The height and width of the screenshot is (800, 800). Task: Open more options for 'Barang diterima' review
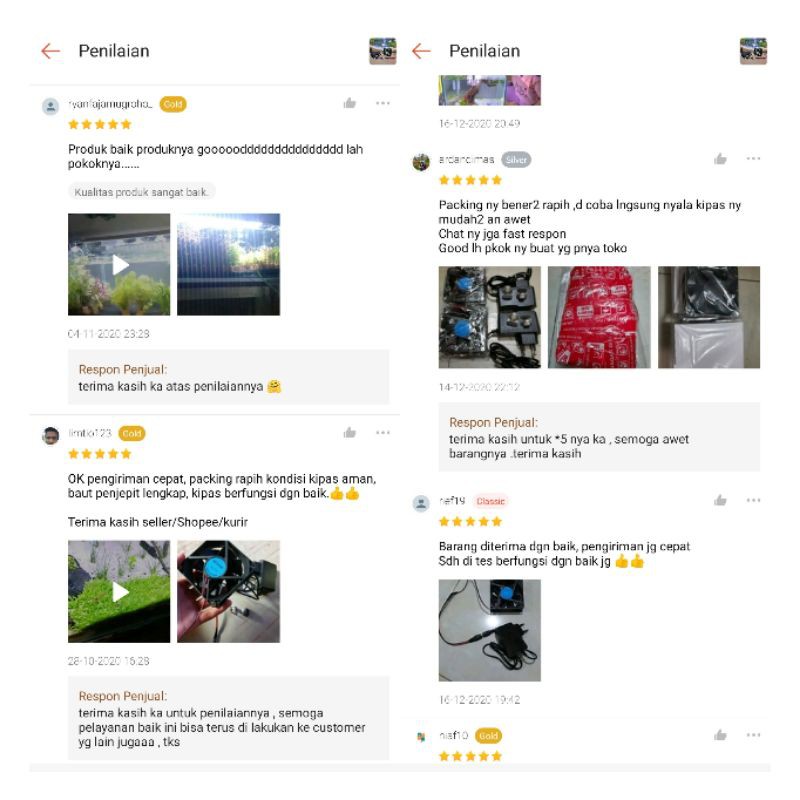pos(753,500)
